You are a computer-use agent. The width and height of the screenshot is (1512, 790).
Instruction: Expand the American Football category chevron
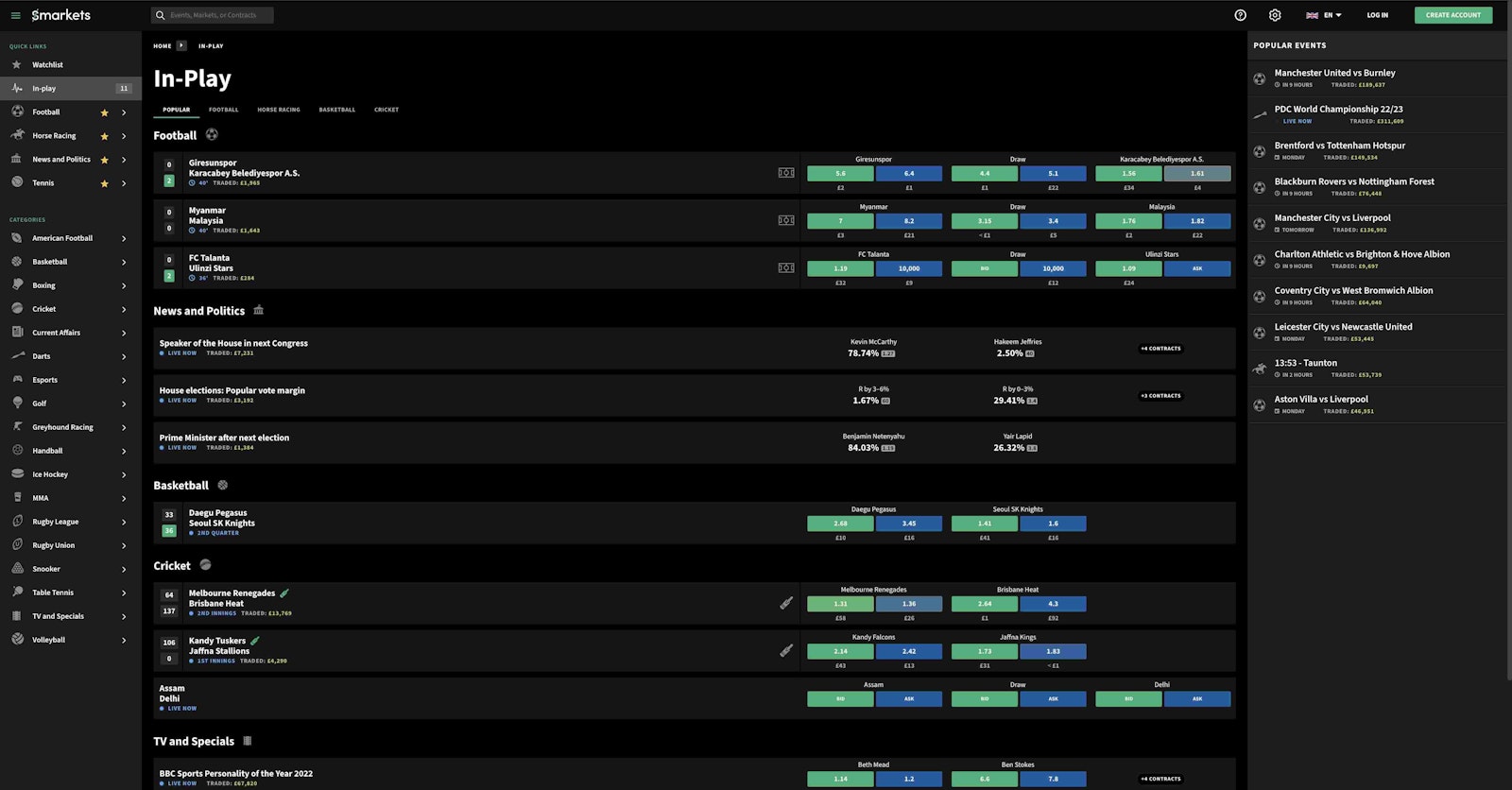point(124,238)
